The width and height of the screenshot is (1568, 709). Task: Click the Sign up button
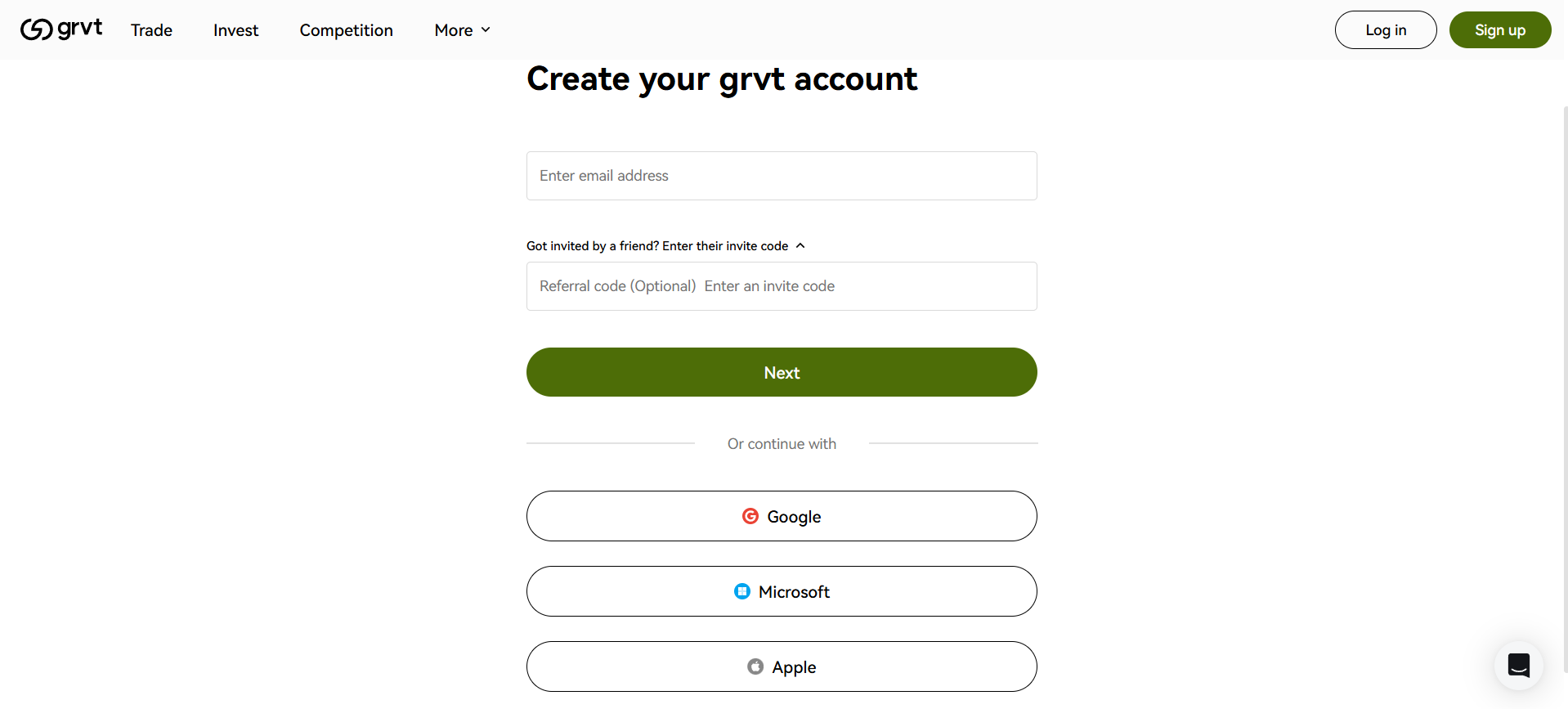[x=1499, y=29]
